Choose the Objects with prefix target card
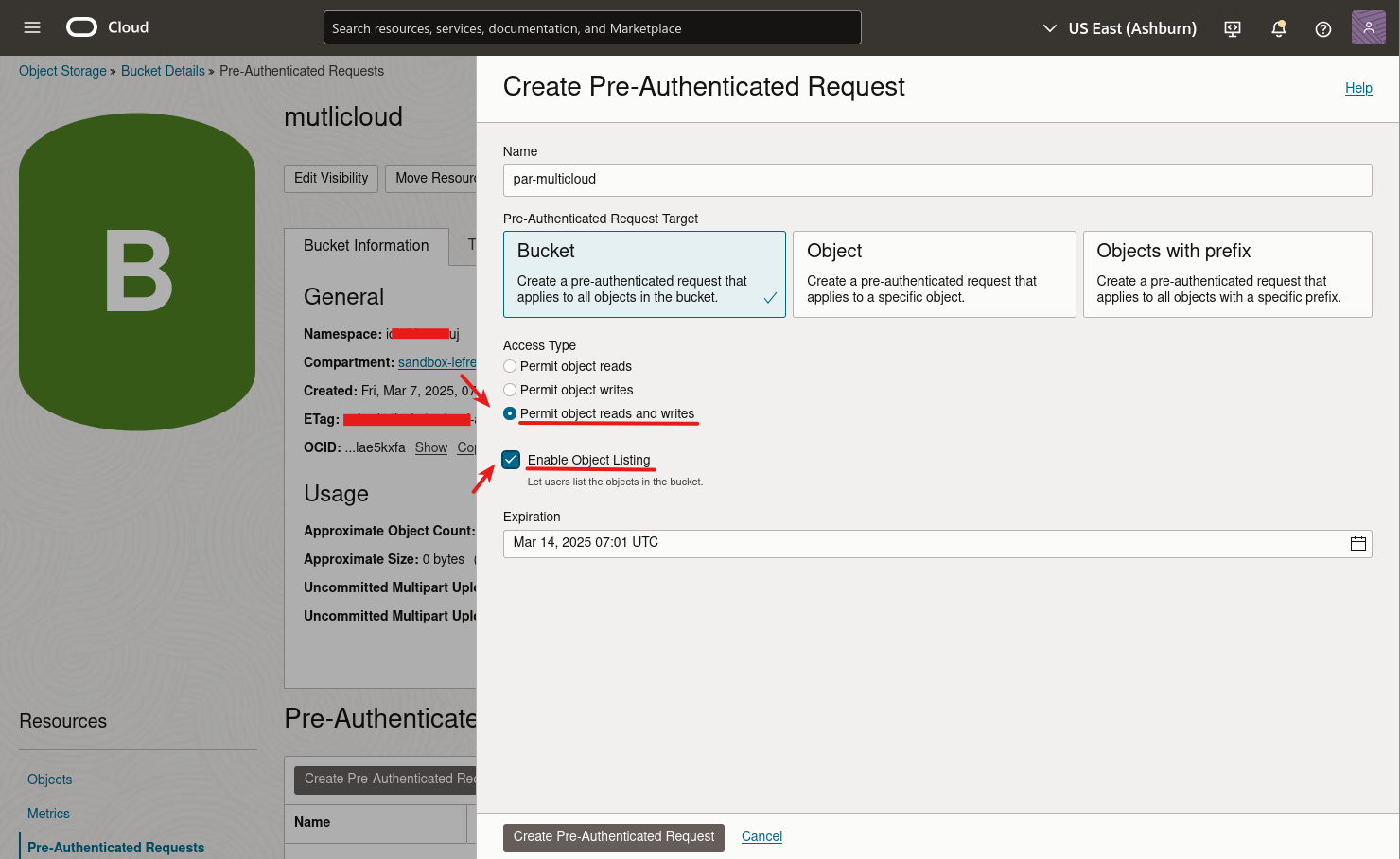The height and width of the screenshot is (859, 1400). 1227,274
